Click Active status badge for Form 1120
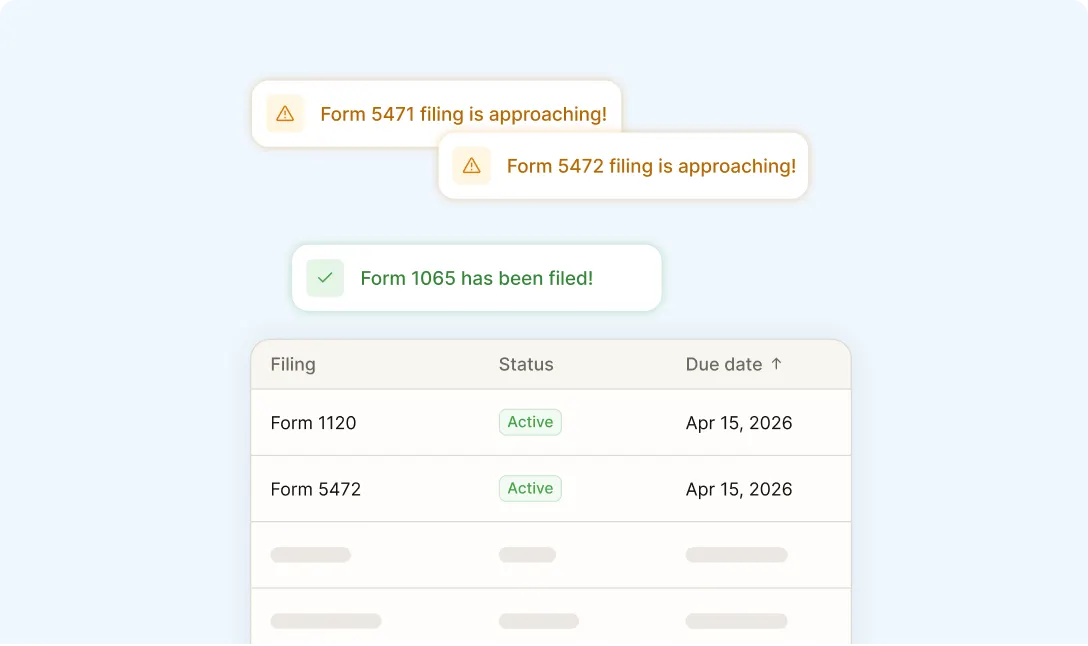 [530, 422]
